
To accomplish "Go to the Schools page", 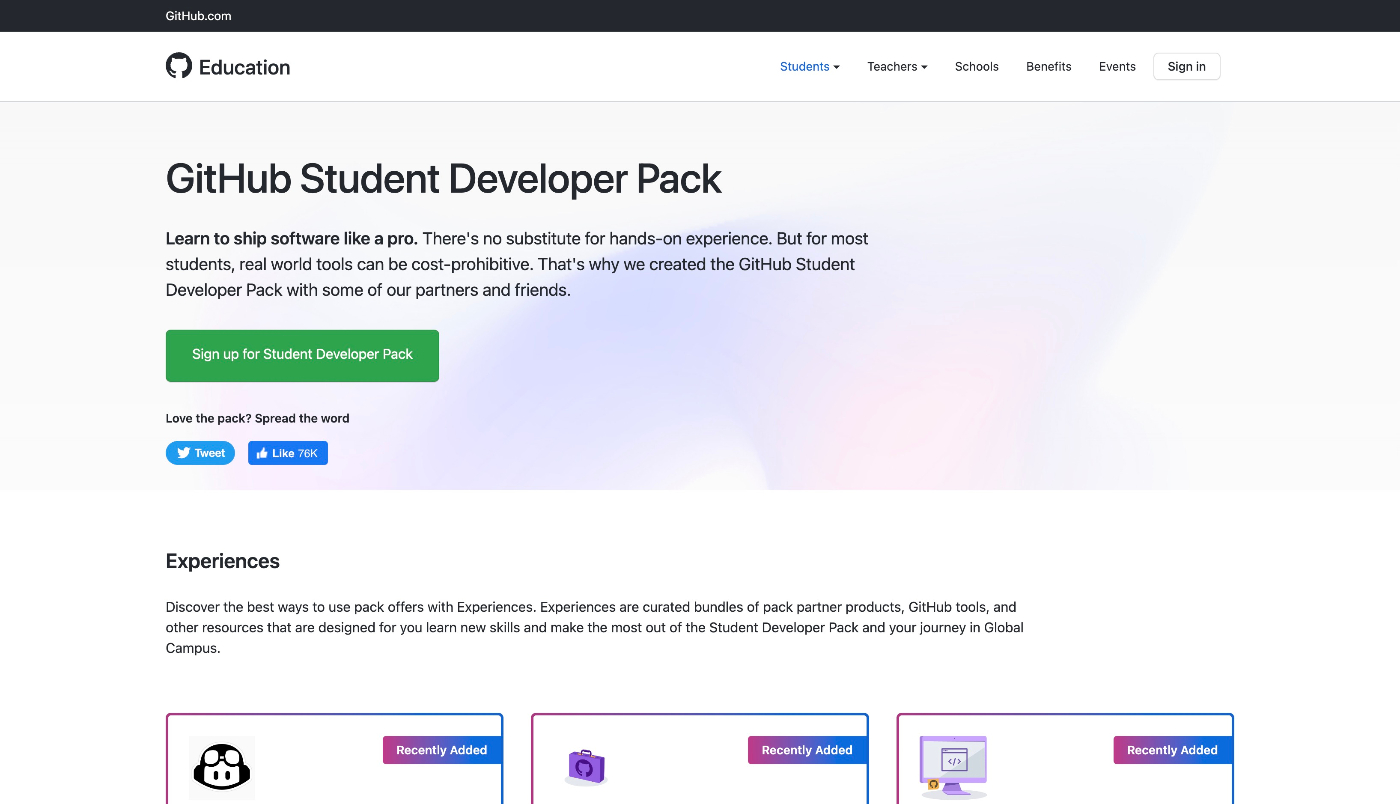I will point(977,67).
